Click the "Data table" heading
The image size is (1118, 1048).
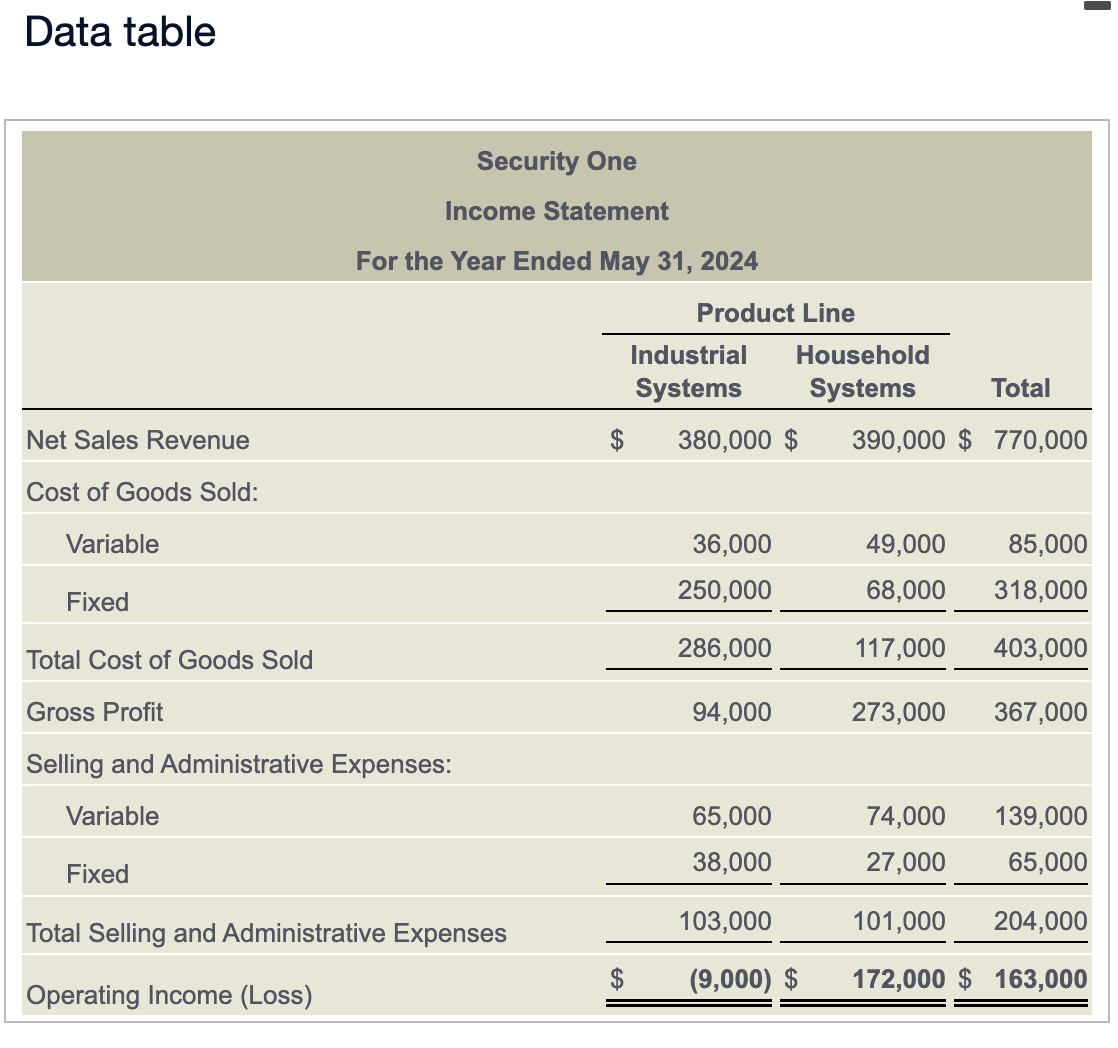click(x=120, y=32)
